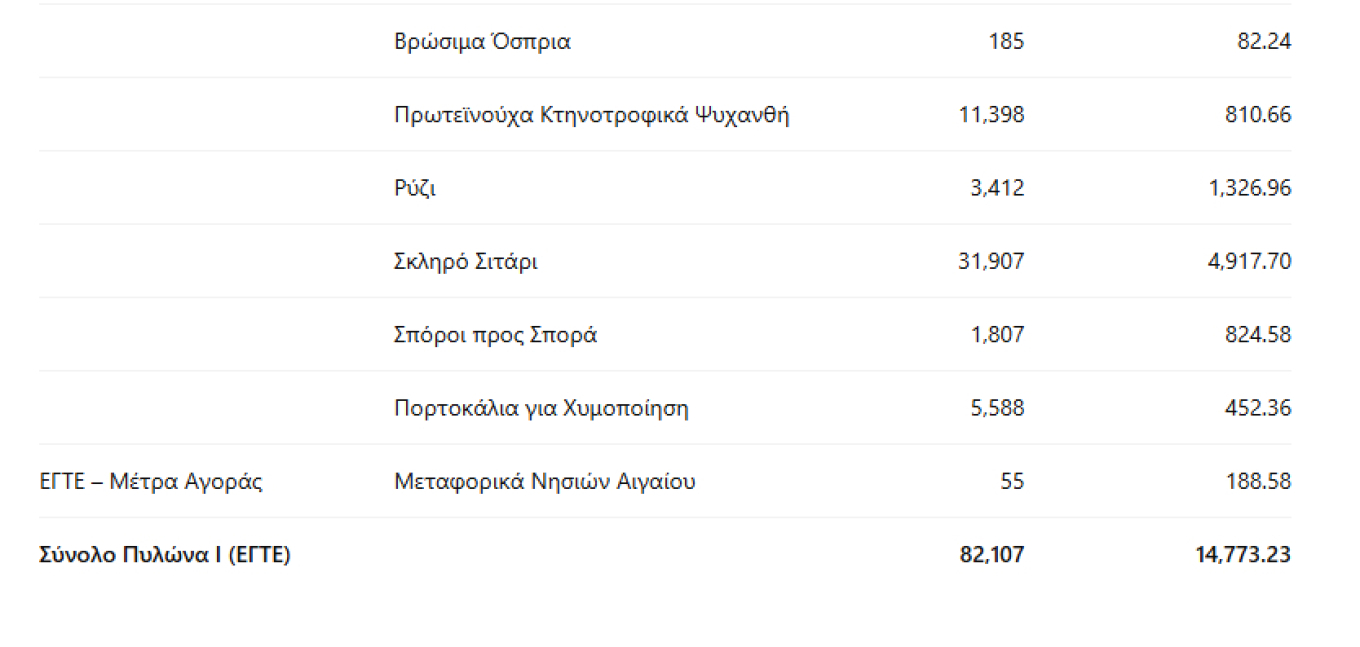Click the "ΕΓΤΕ – Μέτρα Αγοράς" category cell

pos(150,482)
